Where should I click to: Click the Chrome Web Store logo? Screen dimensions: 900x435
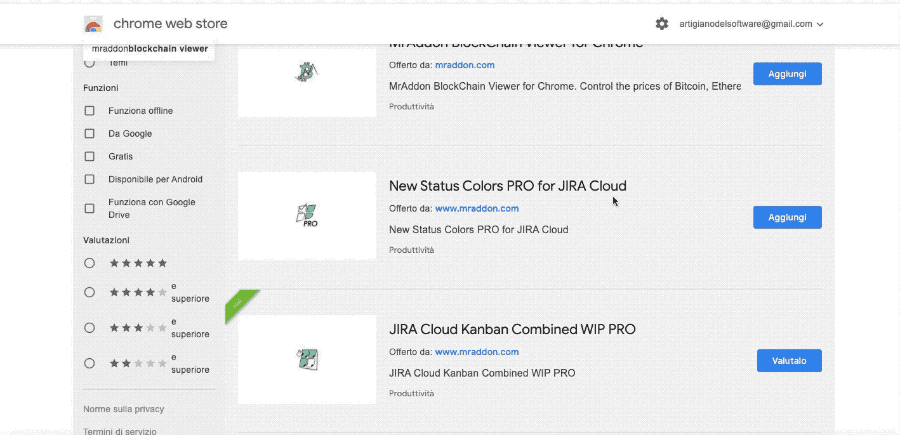click(93, 24)
